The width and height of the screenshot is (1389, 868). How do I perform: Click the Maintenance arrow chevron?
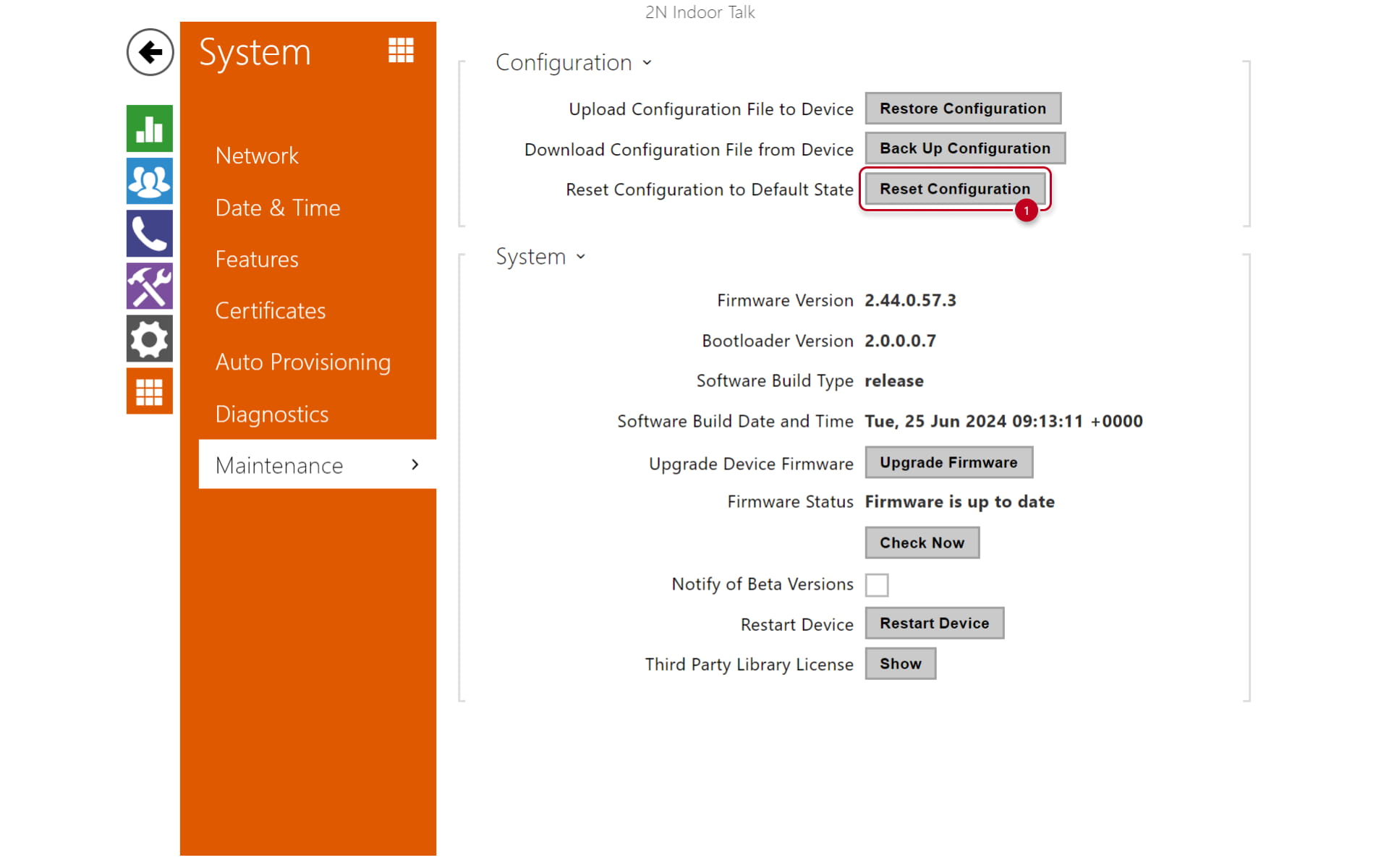pos(415,464)
